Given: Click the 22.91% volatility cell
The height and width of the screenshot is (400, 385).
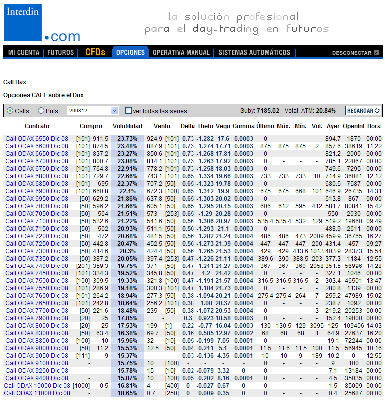Looking at the screenshot, I should pos(127,168).
